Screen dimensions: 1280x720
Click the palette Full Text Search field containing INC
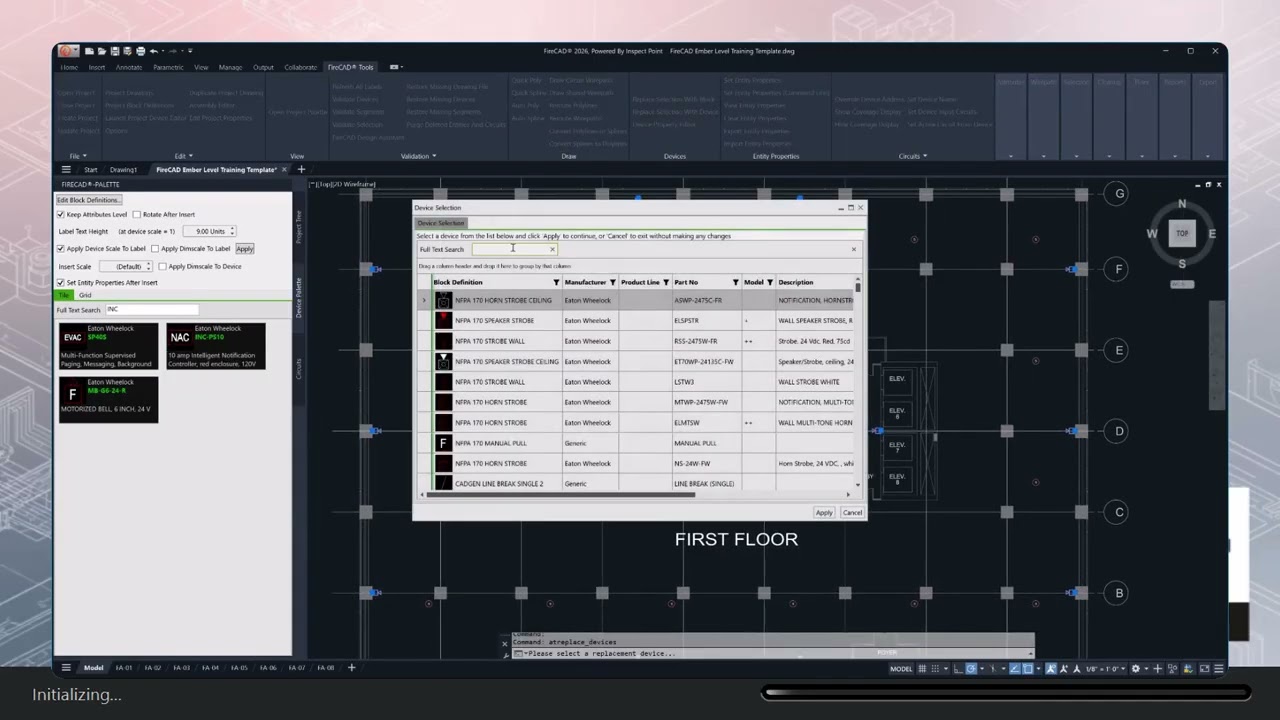150,309
